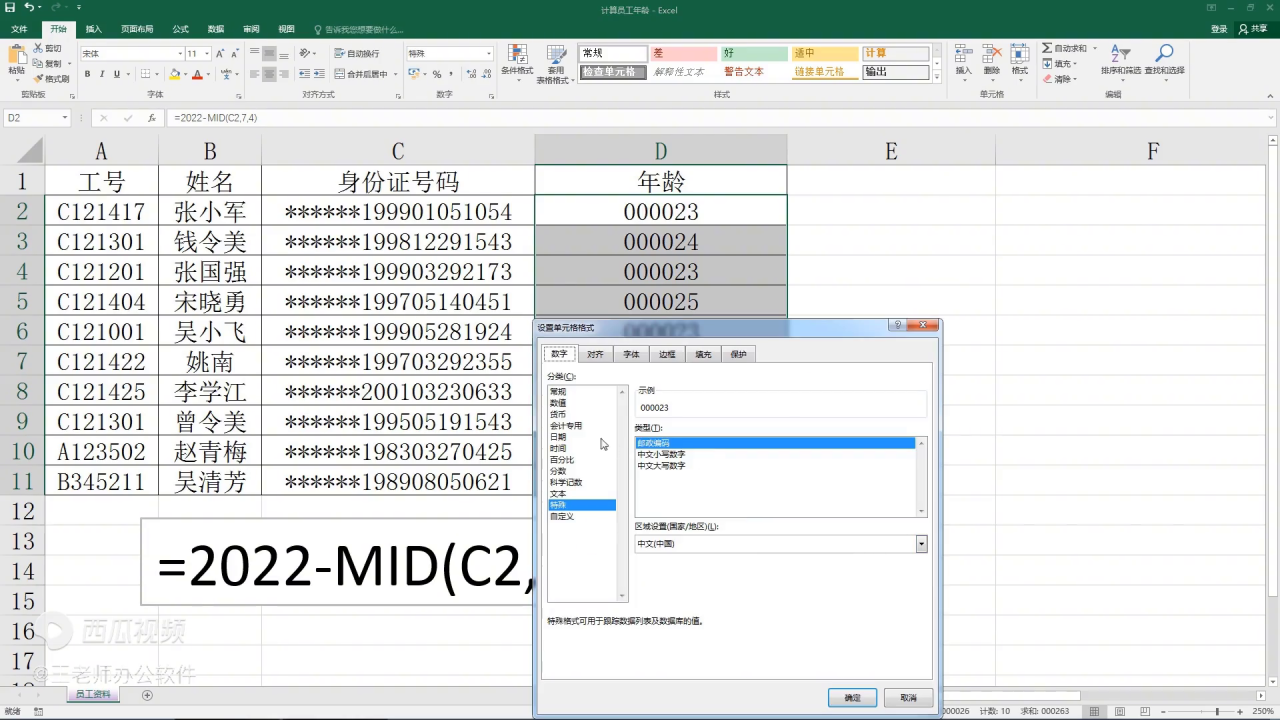This screenshot has width=1280, height=720.
Task: Click the red Font Color A button
Action: [x=197, y=74]
